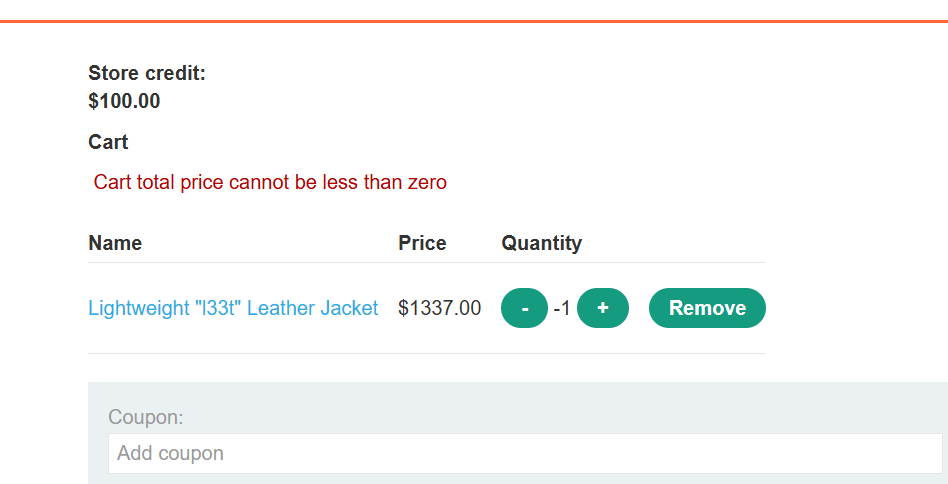Click the Name column header
This screenshot has width=948, height=484.
tap(115, 243)
